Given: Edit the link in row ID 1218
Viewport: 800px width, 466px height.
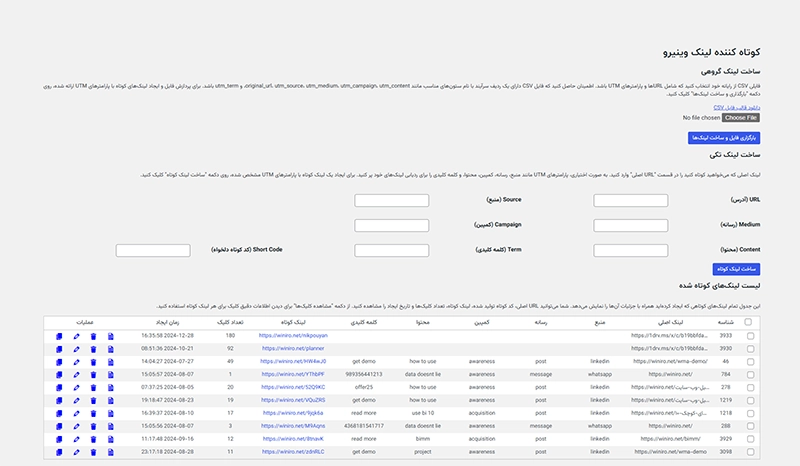Looking at the screenshot, I should [77, 413].
